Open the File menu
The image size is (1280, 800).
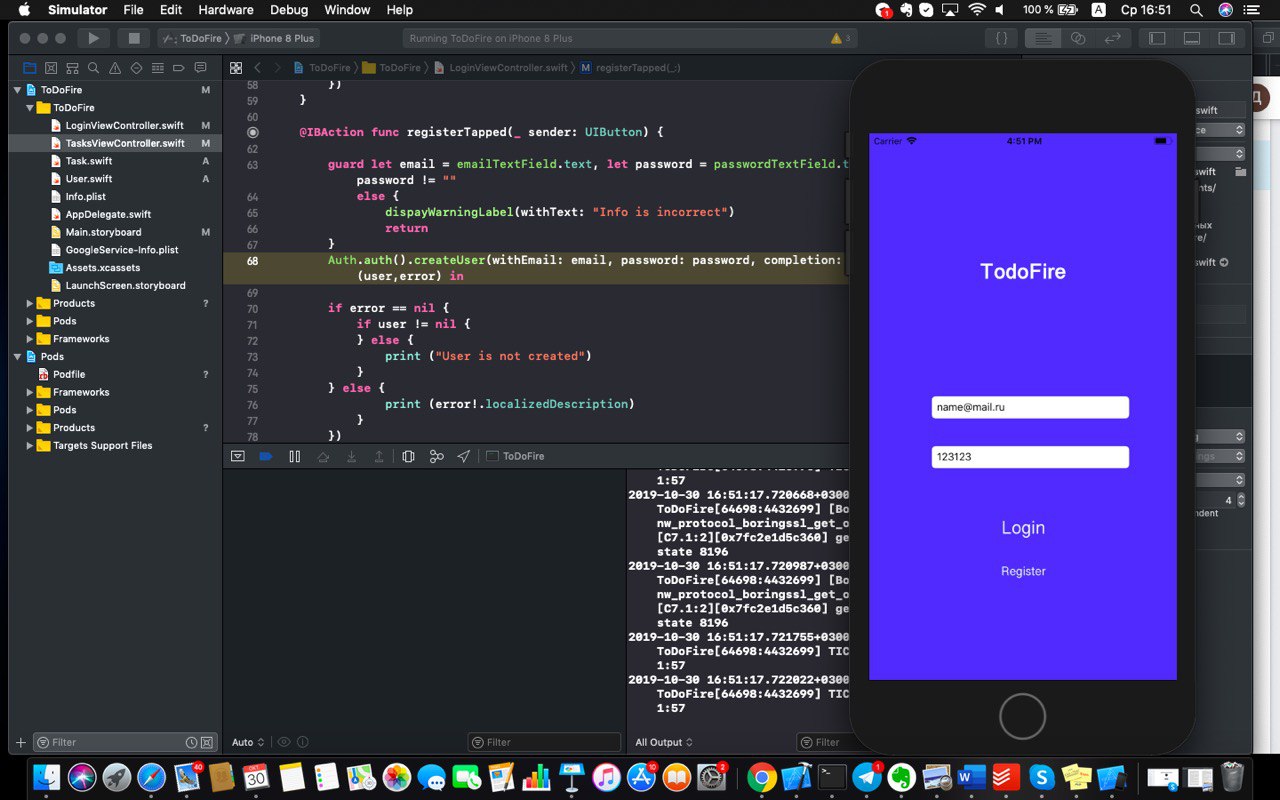coord(133,10)
